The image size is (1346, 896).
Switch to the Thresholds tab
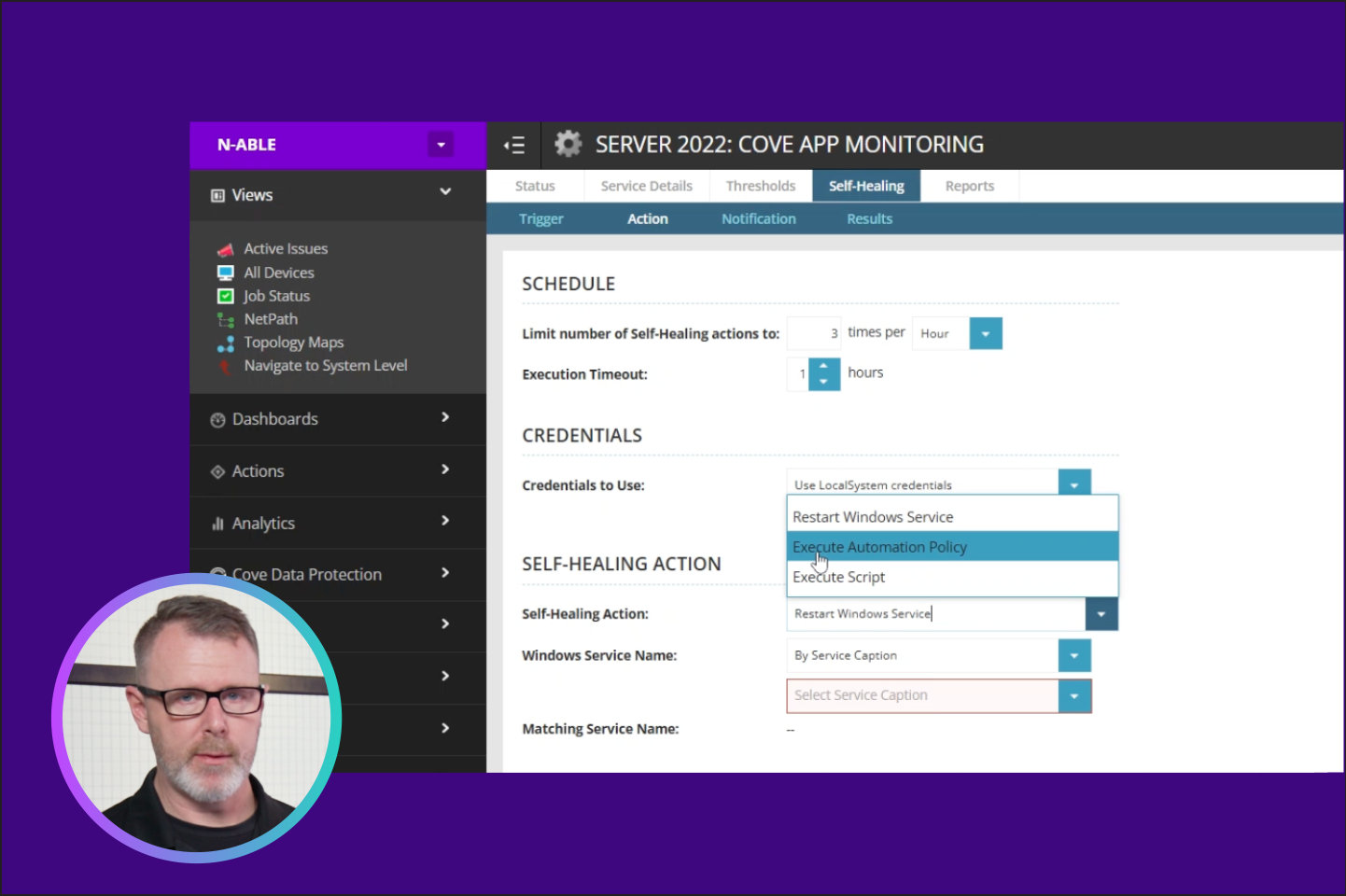point(760,186)
